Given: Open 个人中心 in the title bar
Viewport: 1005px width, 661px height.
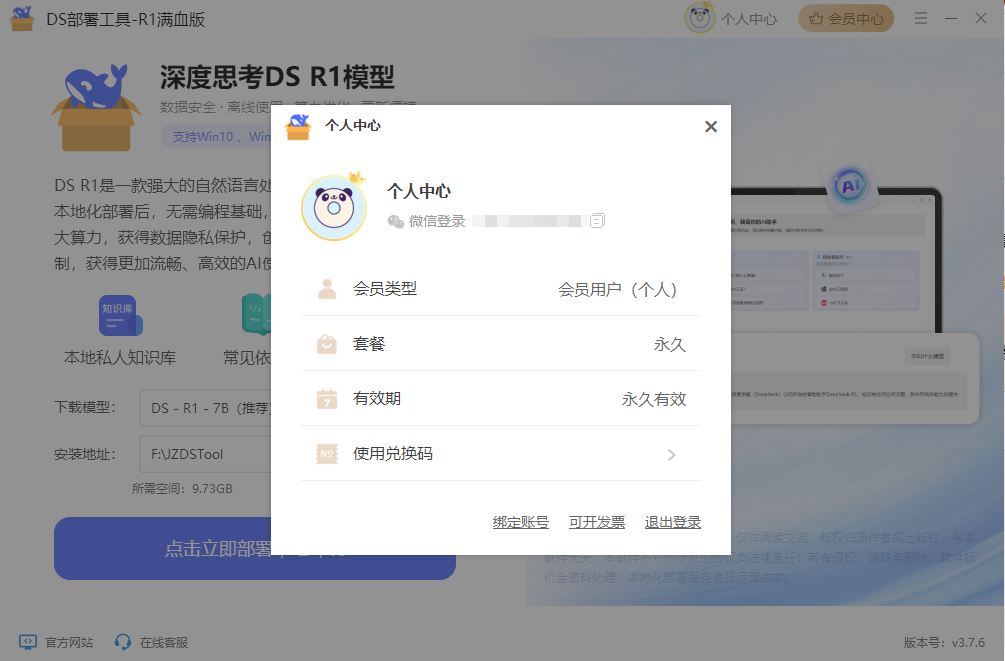Looking at the screenshot, I should point(749,19).
